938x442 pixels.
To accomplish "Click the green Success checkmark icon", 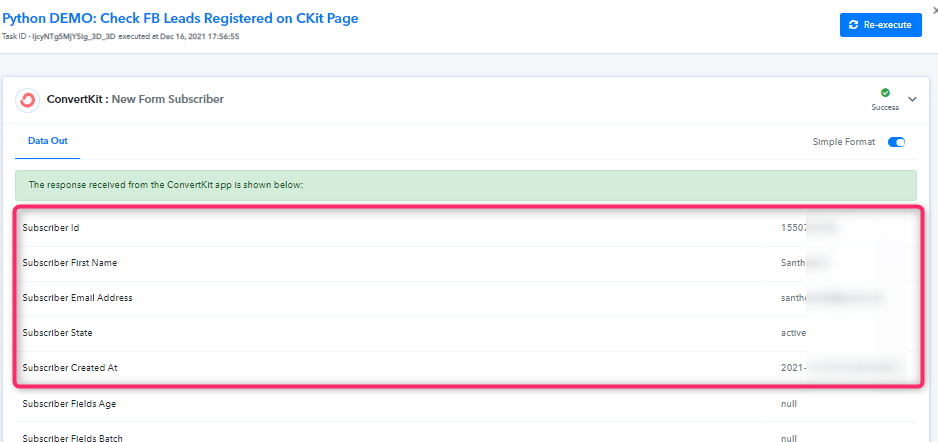I will click(885, 93).
